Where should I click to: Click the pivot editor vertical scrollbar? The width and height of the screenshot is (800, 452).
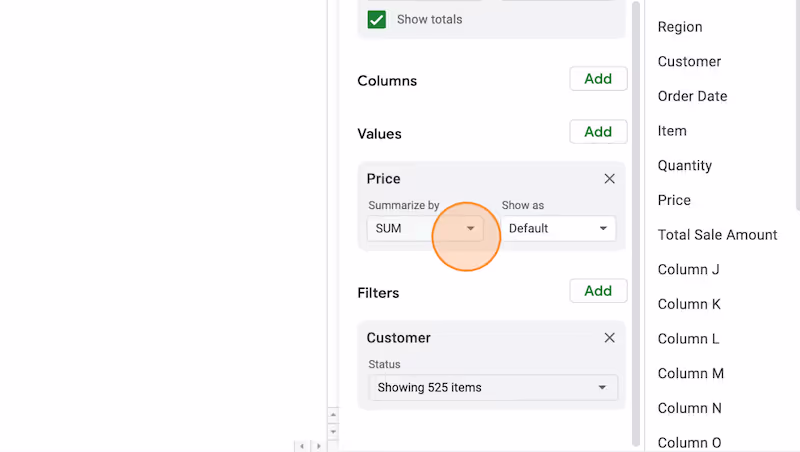point(636,224)
